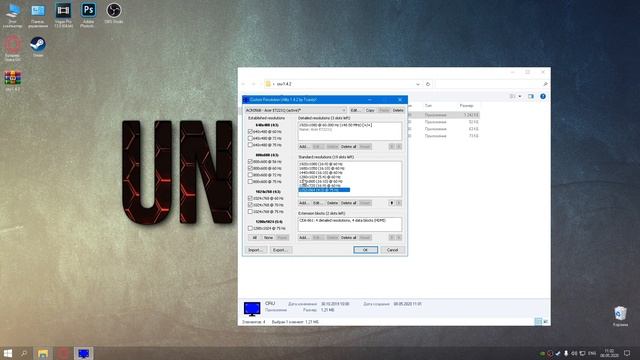Enable second 640x480 resolution checkbox
The height and width of the screenshot is (360, 640).
250,138
